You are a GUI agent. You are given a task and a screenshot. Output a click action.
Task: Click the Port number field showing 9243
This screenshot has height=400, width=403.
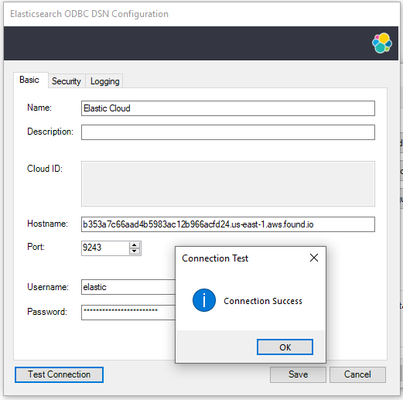click(105, 248)
